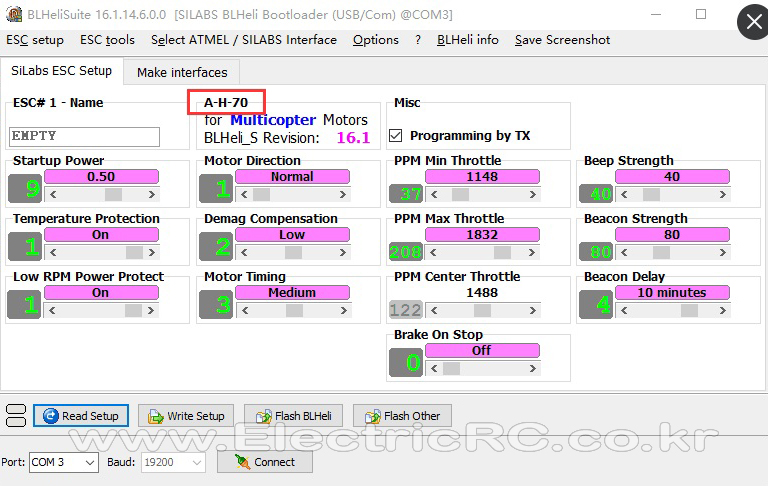Increase PPM Min Throttle with right arrow
The width and height of the screenshot is (768, 486).
[x=533, y=194]
